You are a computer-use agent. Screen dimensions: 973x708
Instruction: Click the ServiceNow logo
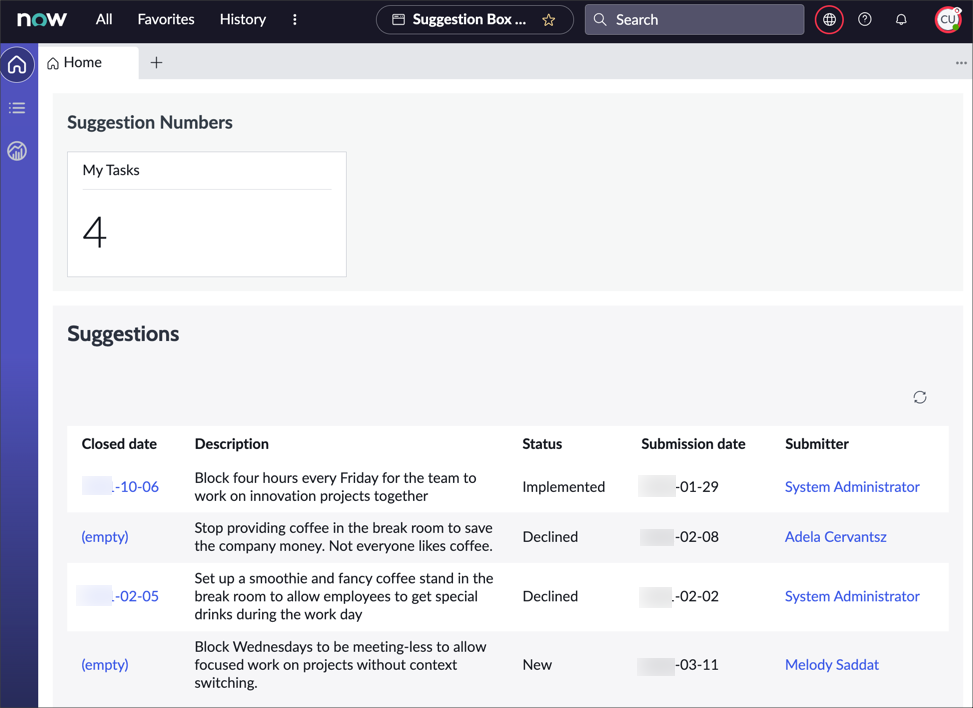pyautogui.click(x=41, y=19)
